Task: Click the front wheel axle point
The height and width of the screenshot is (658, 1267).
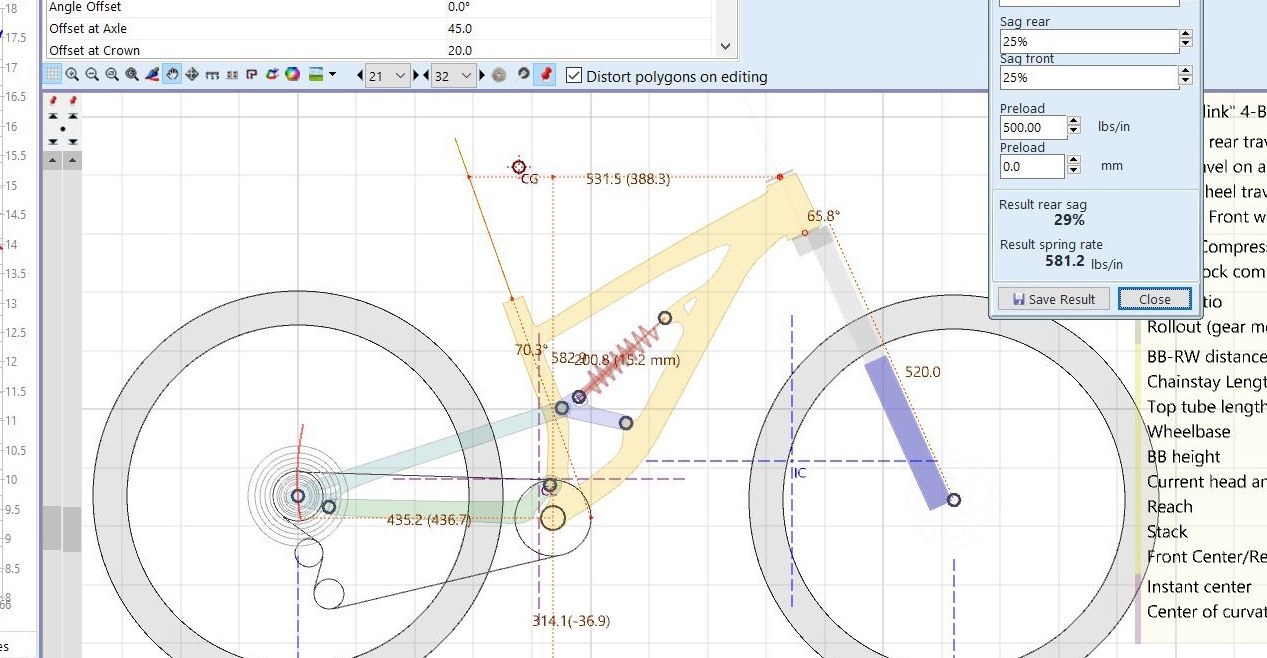Action: pos(954,499)
